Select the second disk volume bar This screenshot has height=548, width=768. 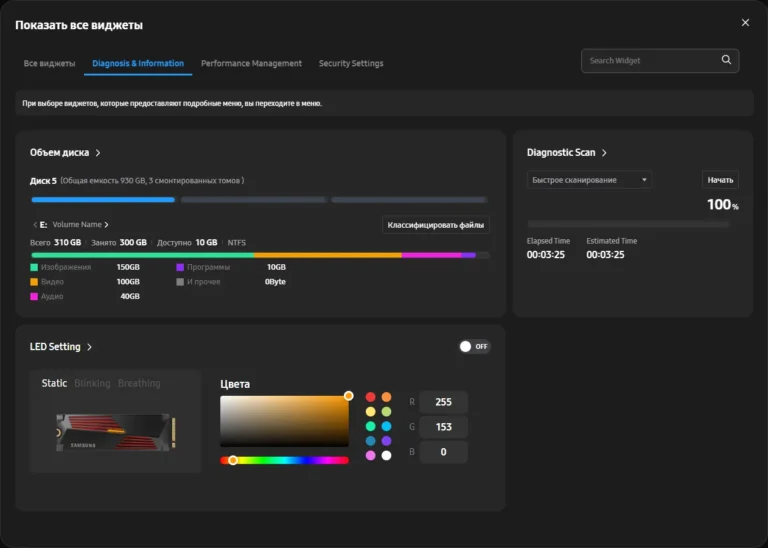point(253,200)
